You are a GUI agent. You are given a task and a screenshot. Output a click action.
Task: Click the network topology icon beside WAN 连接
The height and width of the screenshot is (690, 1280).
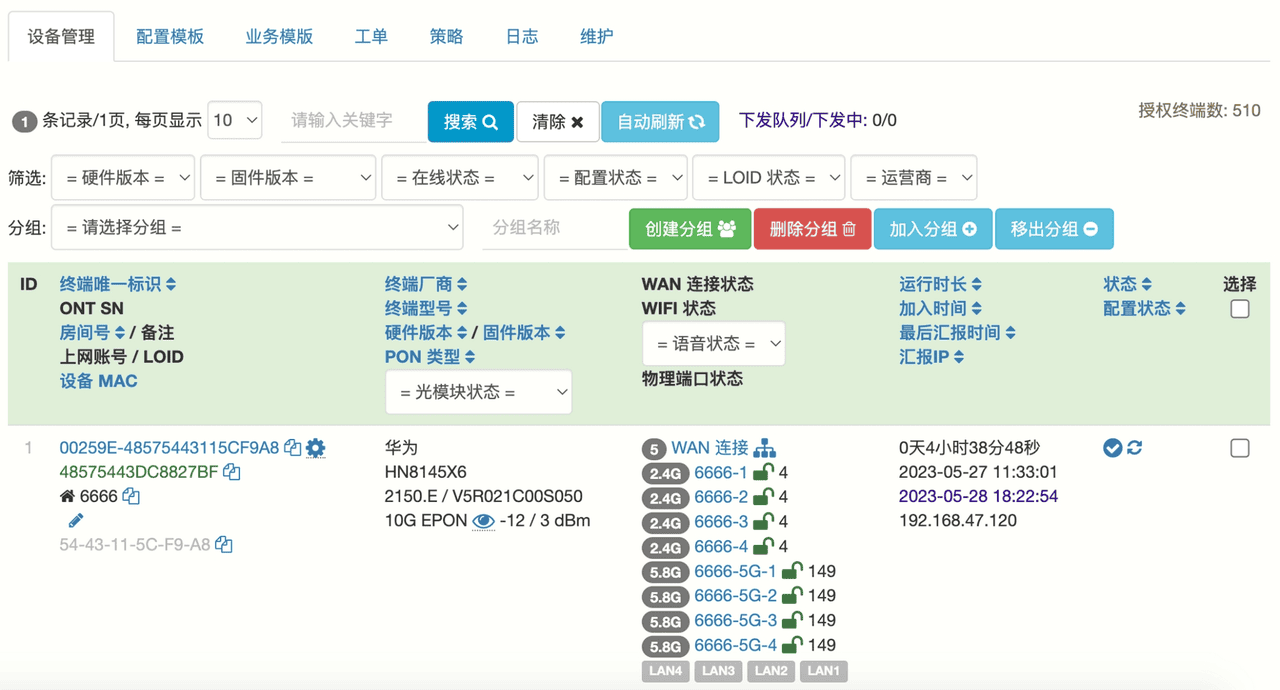765,448
